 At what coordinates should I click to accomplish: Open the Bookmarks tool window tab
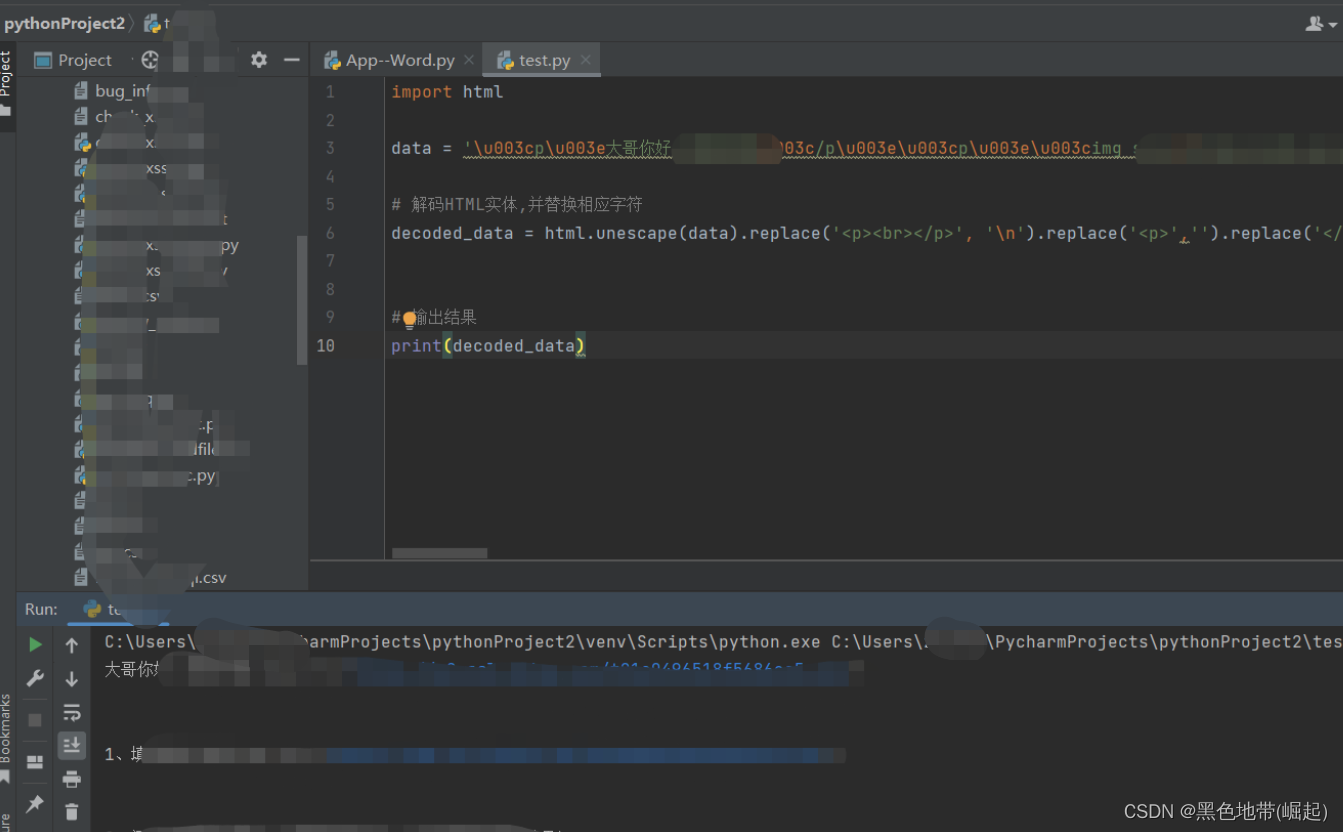point(7,738)
